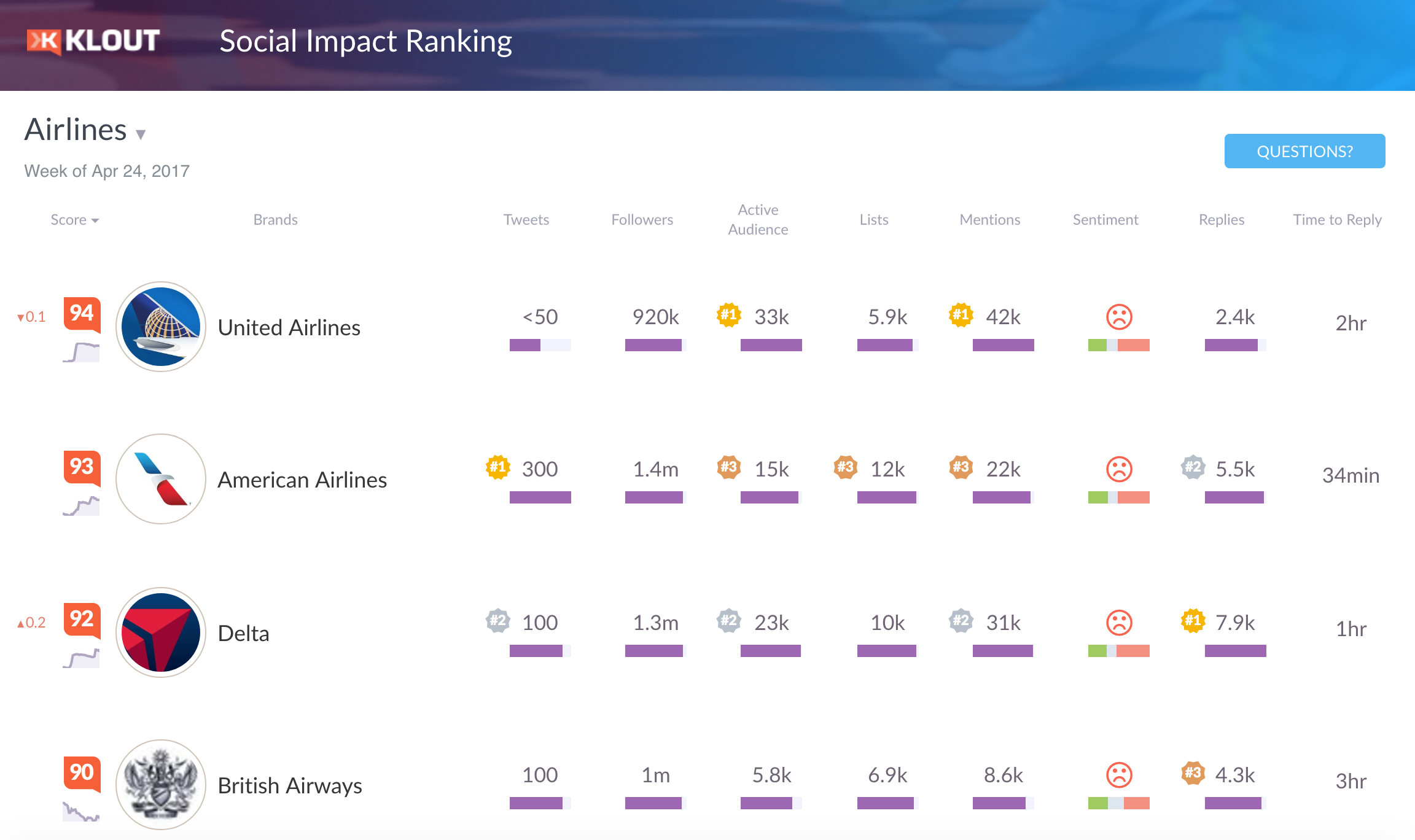Click Delta score change indicator 0.2
The height and width of the screenshot is (840, 1415).
click(31, 623)
